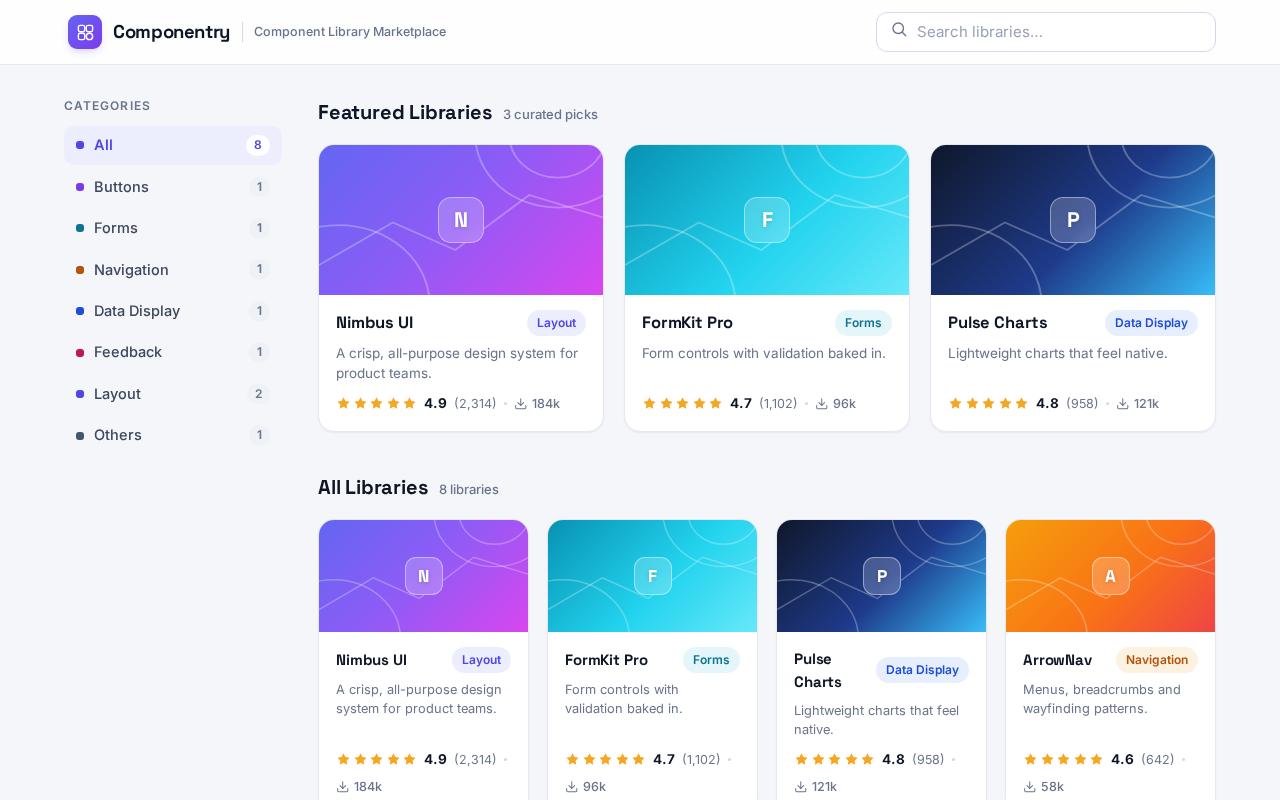Click the A badge on ArrowNav card

coord(1111,576)
